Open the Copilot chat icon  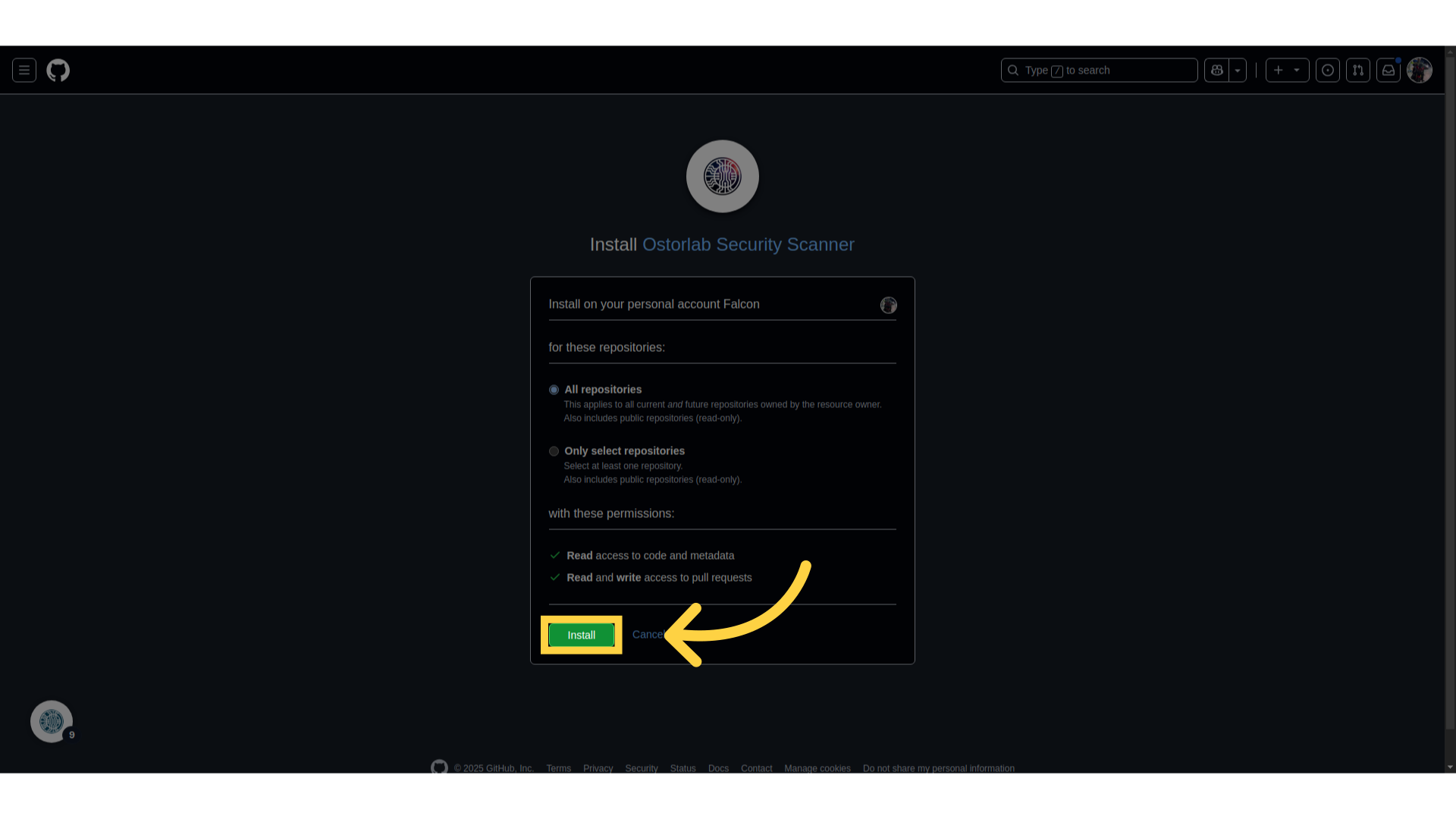[1216, 71]
